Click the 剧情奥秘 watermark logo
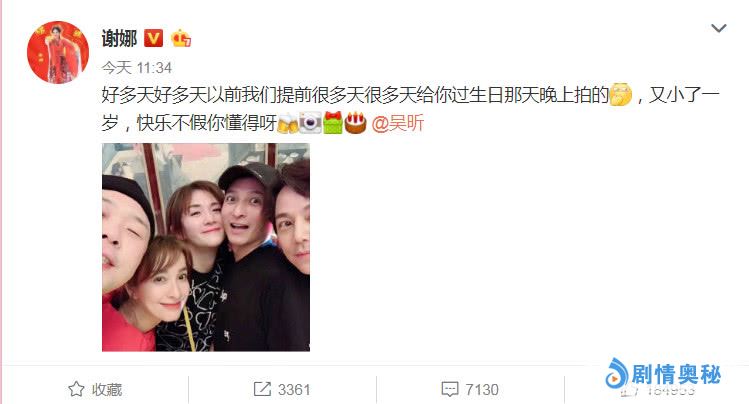 pos(663,374)
